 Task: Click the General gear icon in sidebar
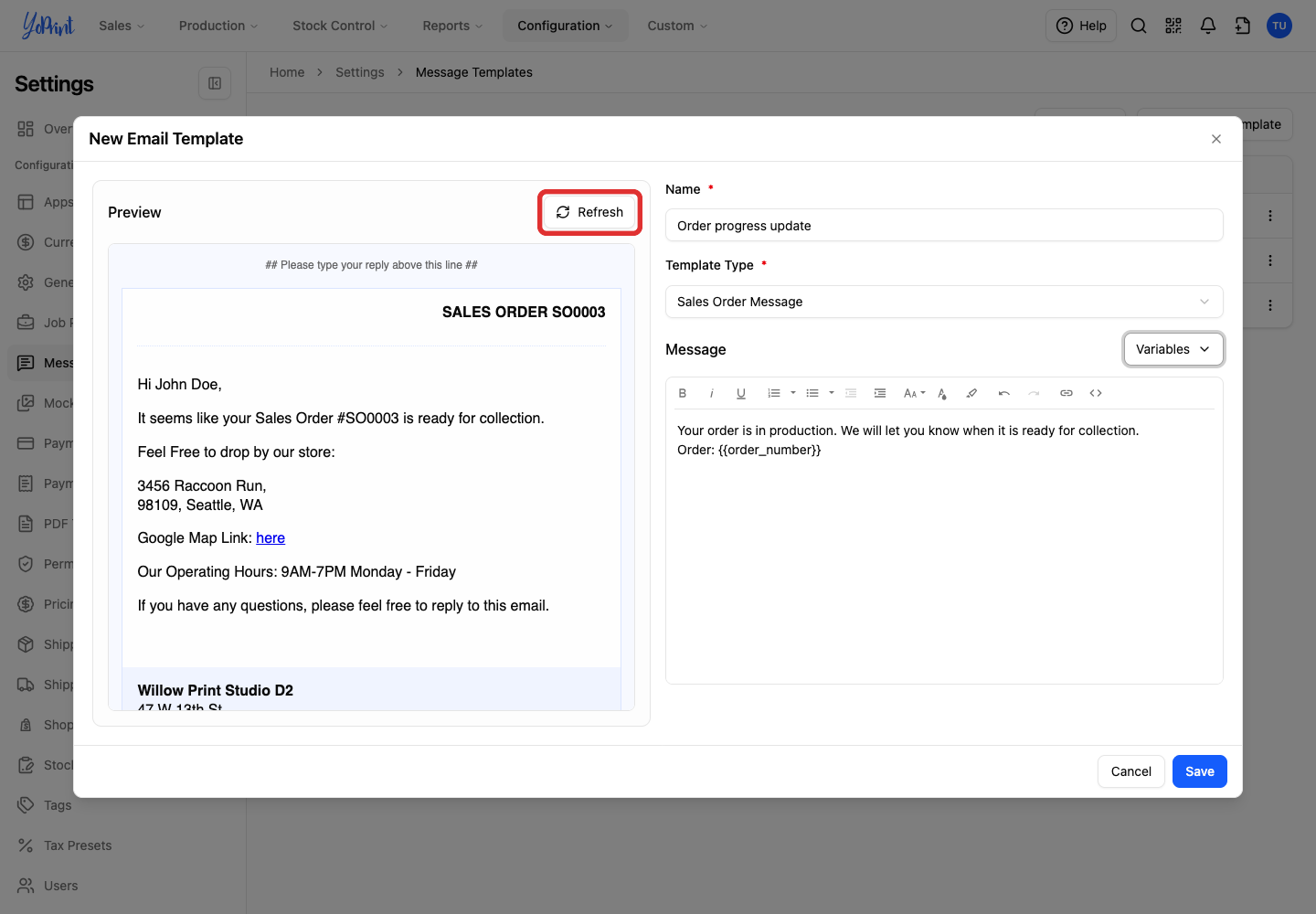tap(26, 282)
